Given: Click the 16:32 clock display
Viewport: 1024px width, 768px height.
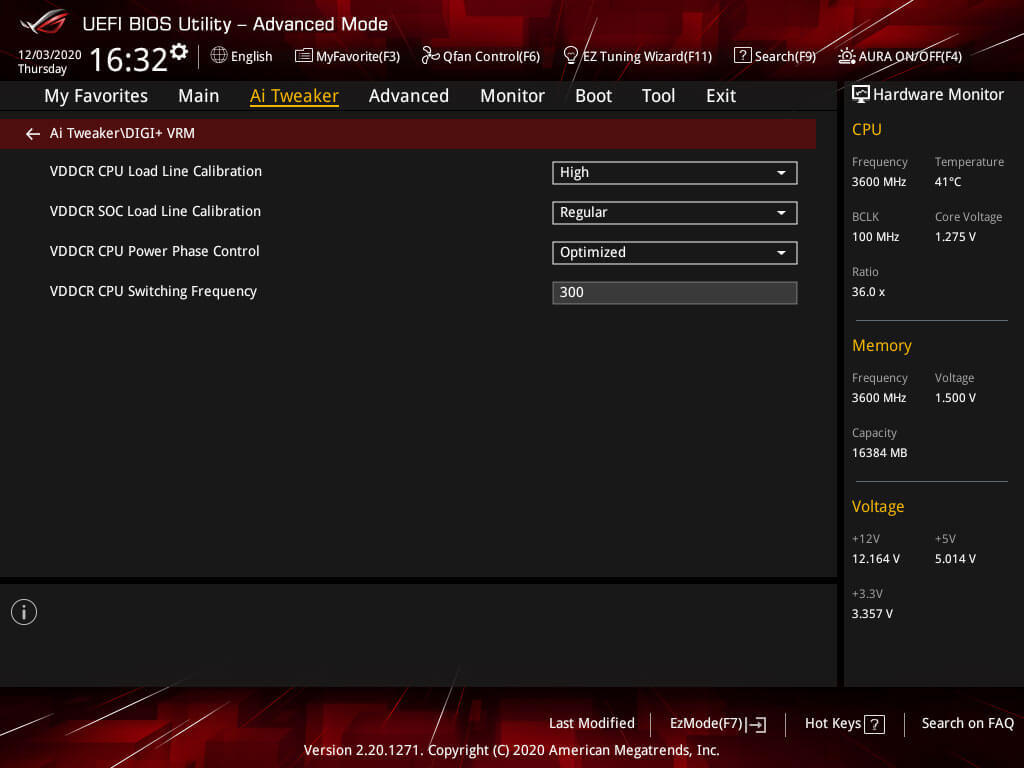Looking at the screenshot, I should [x=129, y=59].
